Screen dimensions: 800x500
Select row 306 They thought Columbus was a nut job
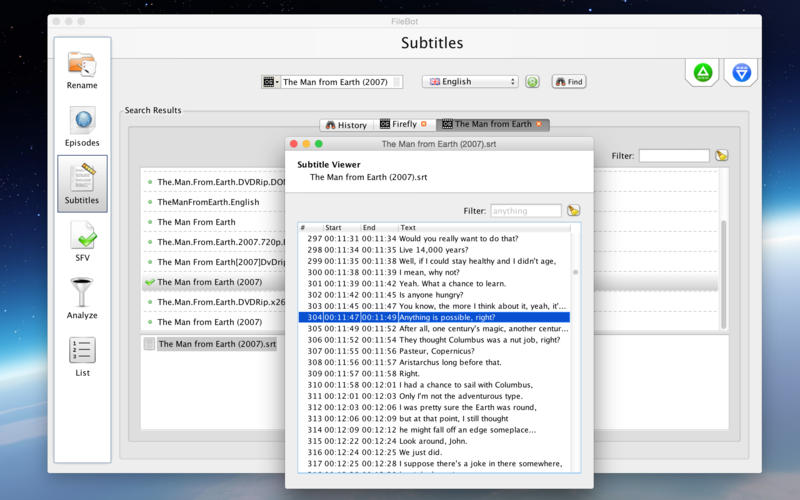point(434,340)
